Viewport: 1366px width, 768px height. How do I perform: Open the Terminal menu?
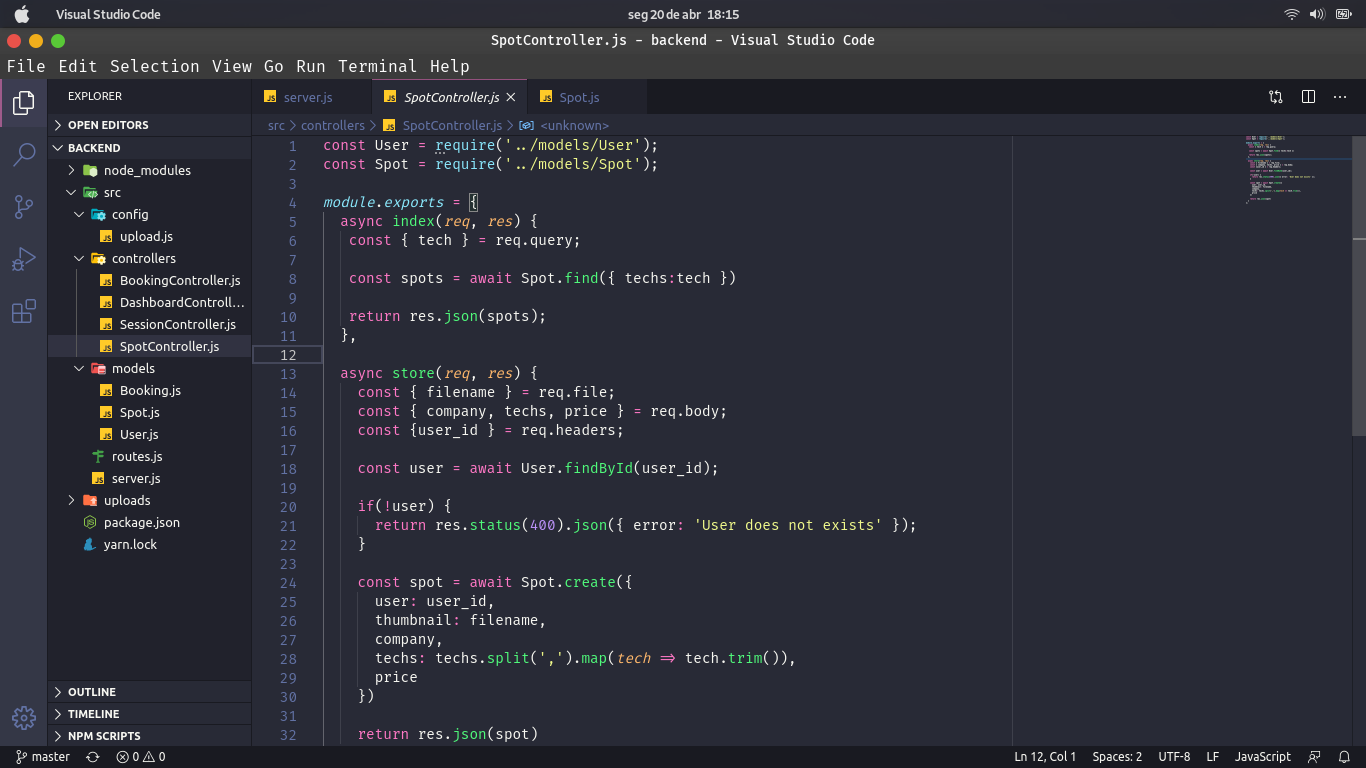tap(377, 66)
